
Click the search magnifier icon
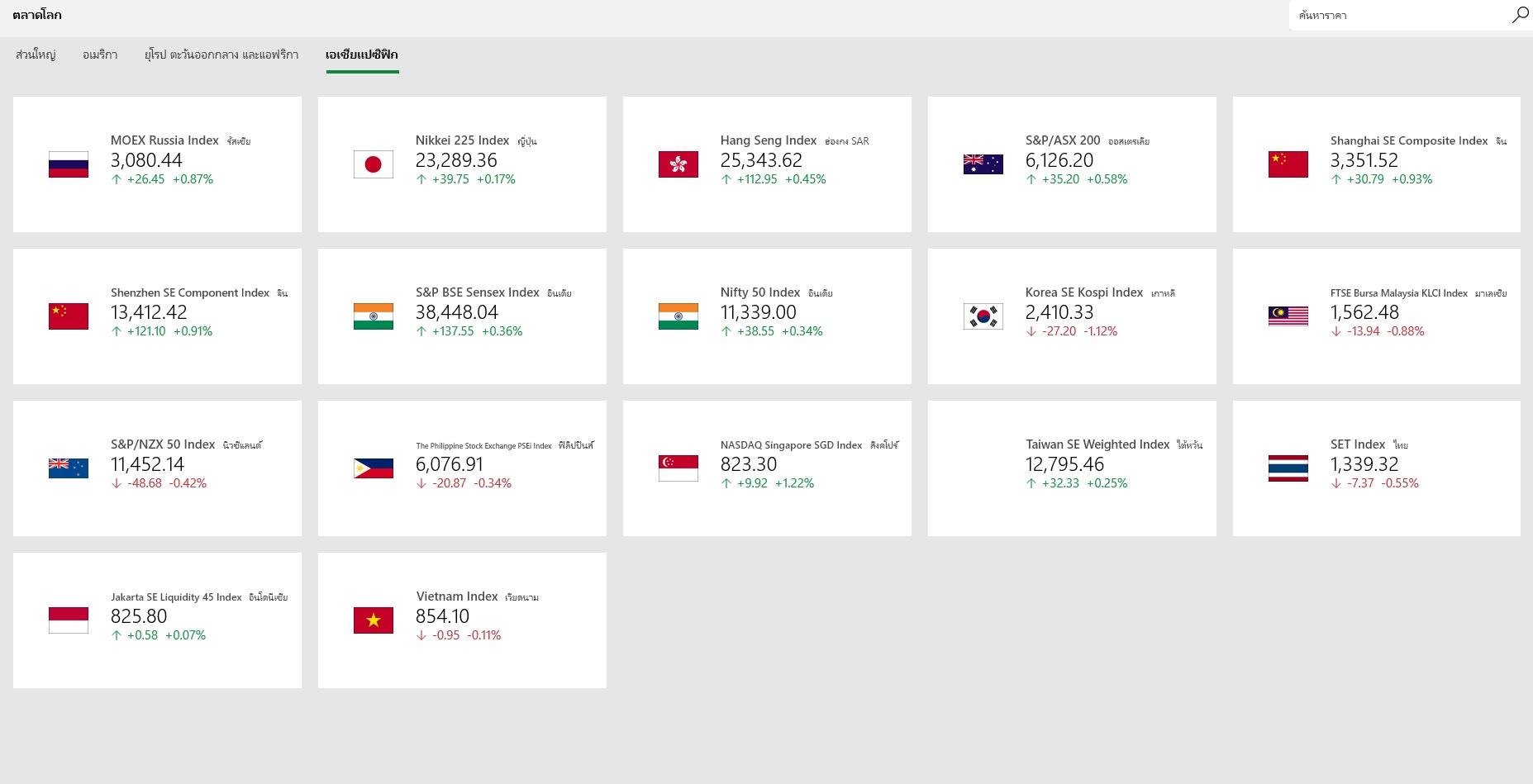point(1520,15)
